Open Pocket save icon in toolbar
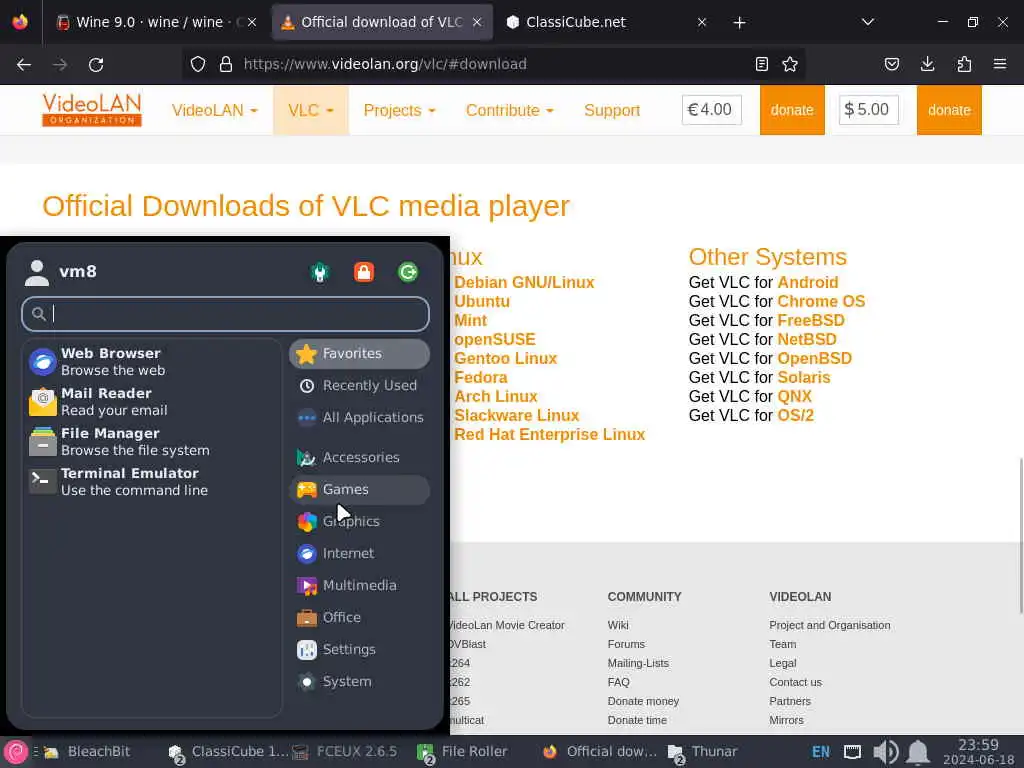 [891, 64]
